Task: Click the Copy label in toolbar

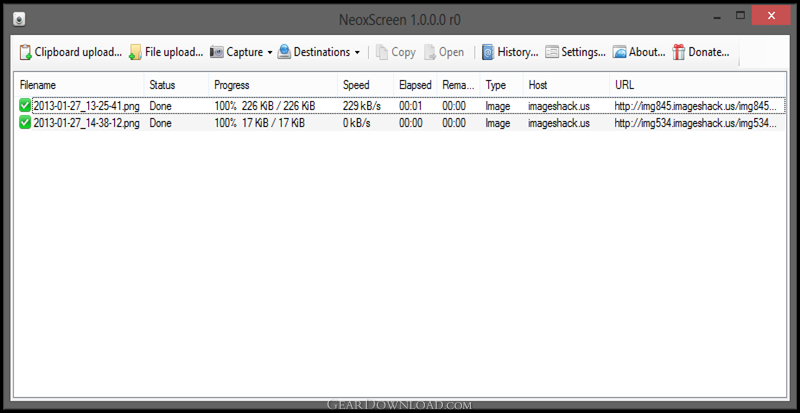Action: [403, 52]
